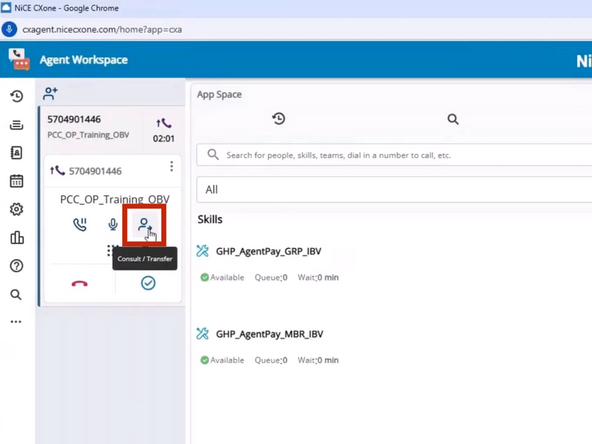Open the help question mark icon
The width and height of the screenshot is (592, 444).
pos(16,266)
